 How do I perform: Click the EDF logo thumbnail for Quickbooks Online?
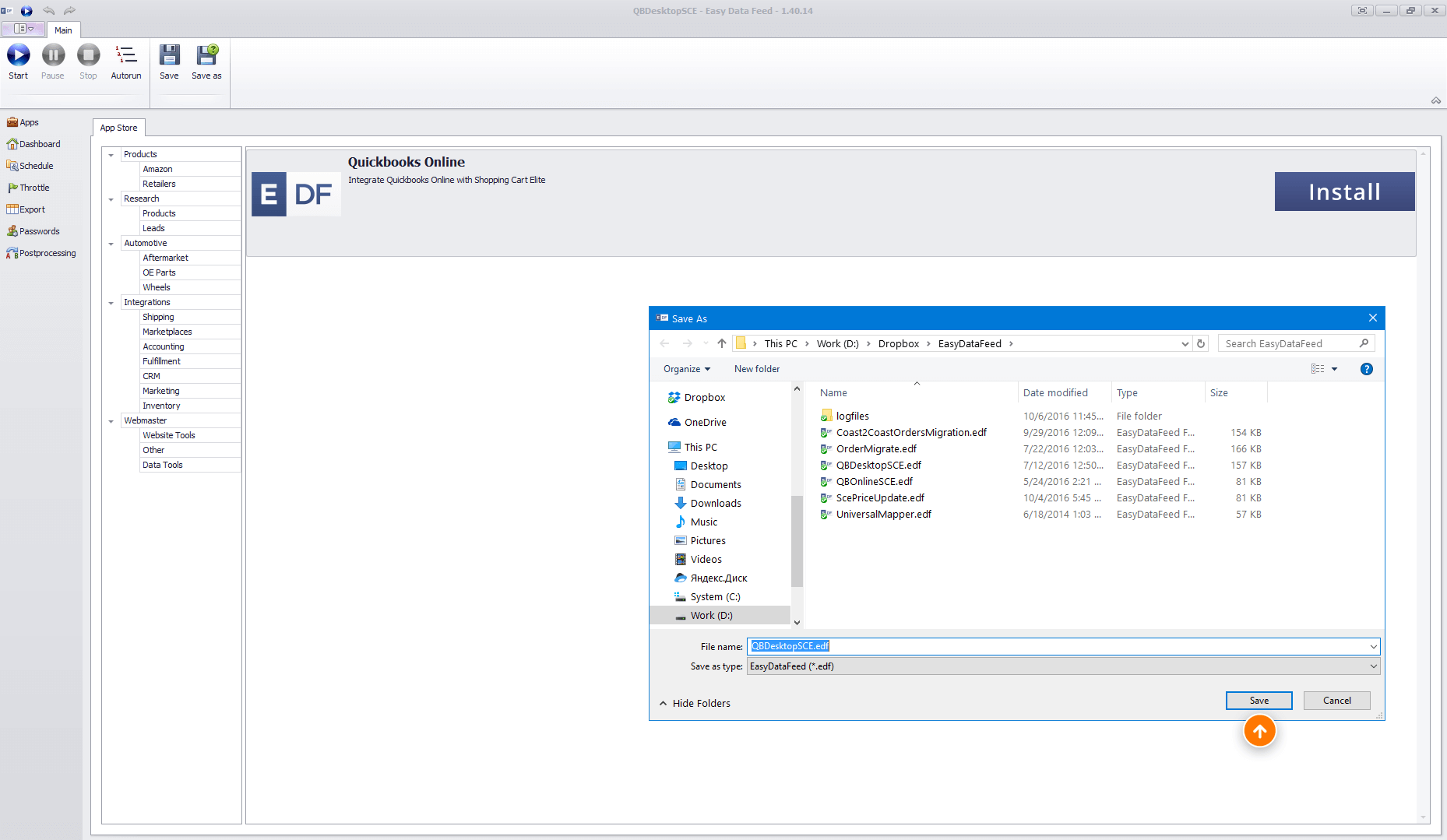pyautogui.click(x=296, y=194)
